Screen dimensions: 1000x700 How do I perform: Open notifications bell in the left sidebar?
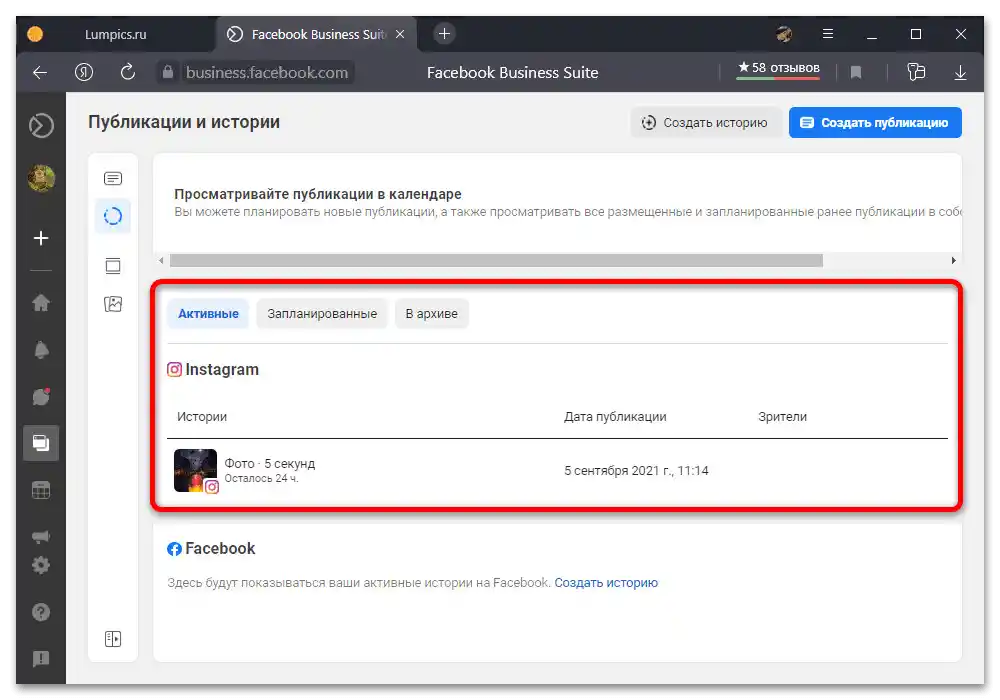41,349
